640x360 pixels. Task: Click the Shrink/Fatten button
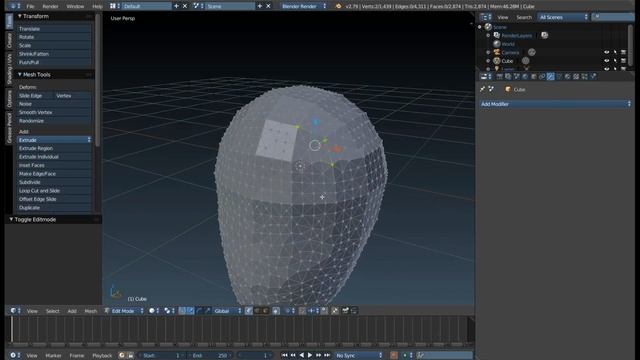pyautogui.click(x=54, y=53)
